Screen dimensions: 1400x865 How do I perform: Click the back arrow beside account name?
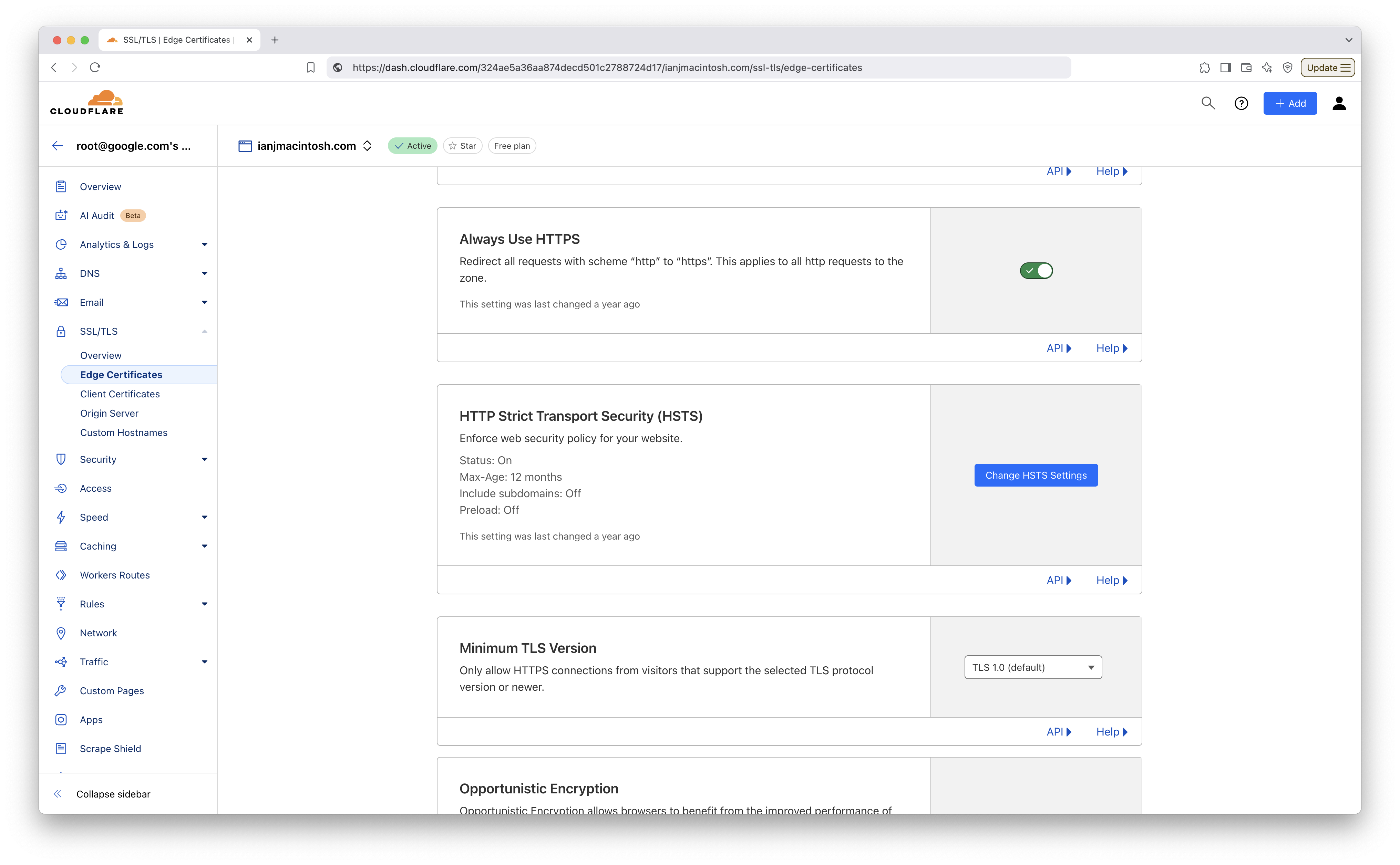tap(57, 146)
